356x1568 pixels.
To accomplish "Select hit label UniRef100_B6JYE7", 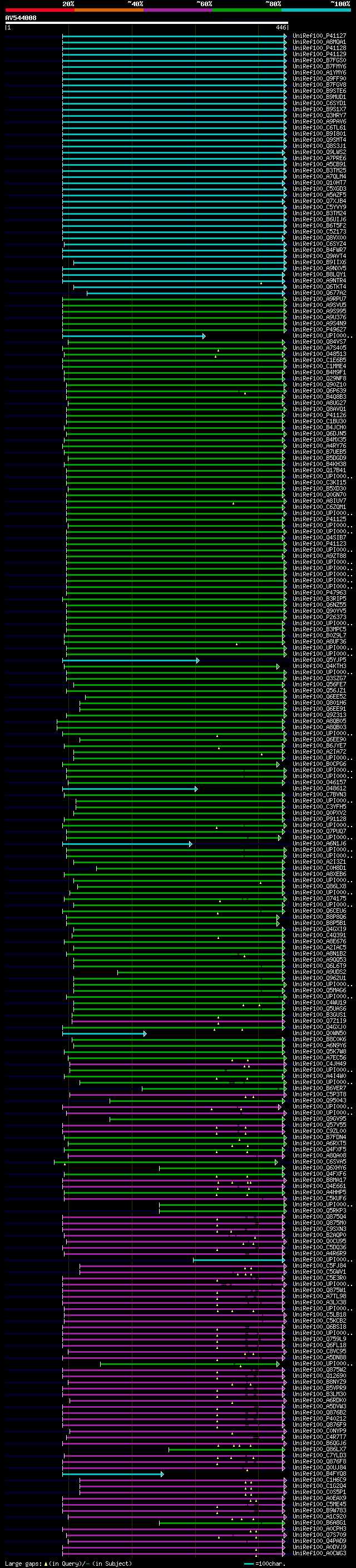I will coord(319,746).
